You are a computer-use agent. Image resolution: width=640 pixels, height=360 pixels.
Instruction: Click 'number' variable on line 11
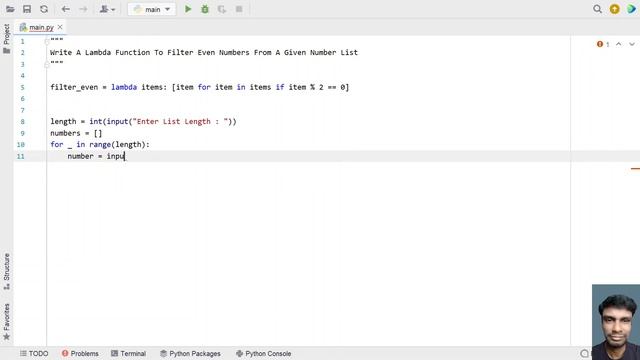[x=80, y=156]
